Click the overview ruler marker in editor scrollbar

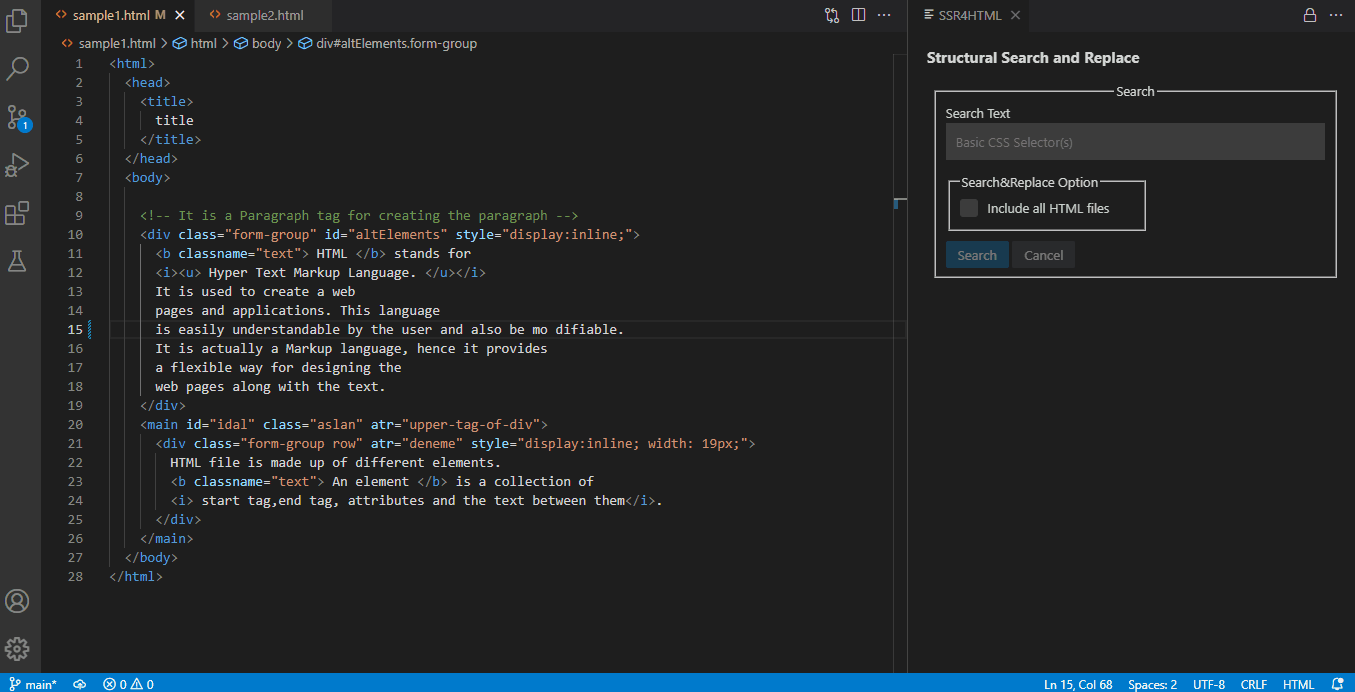coord(900,203)
